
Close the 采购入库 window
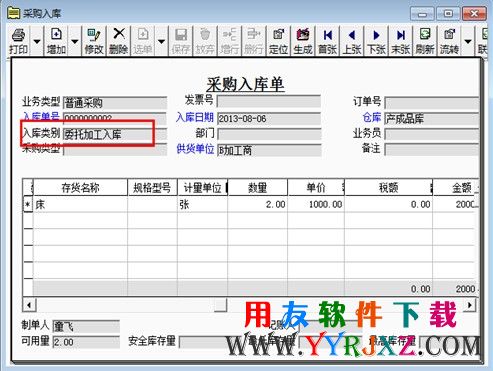pyautogui.click(x=474, y=14)
